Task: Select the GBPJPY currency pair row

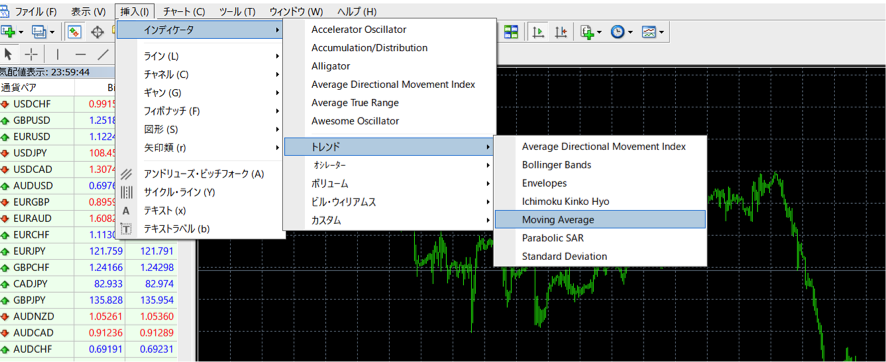Action: point(89,299)
